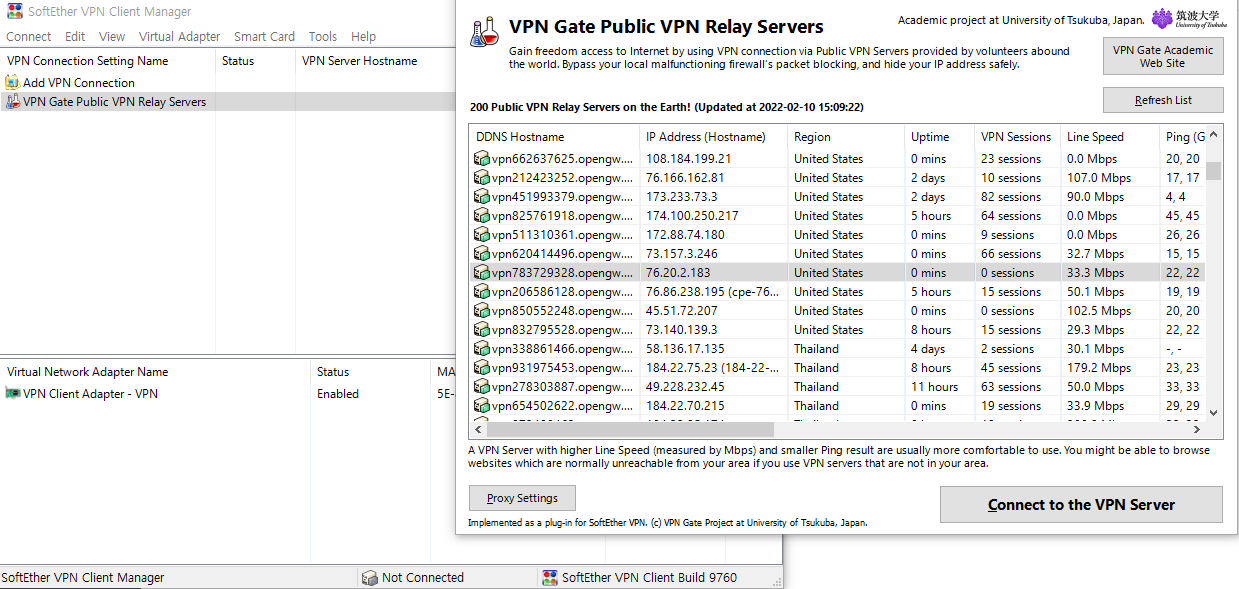The width and height of the screenshot is (1239, 589).
Task: Open the Help menu
Action: point(364,36)
